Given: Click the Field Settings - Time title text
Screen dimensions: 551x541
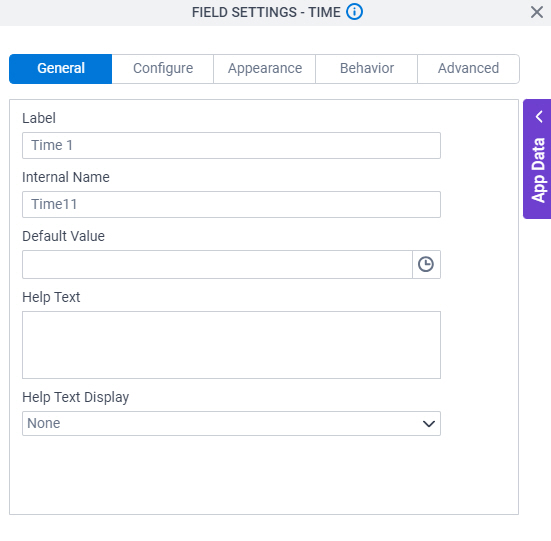Looking at the screenshot, I should click(x=266, y=12).
